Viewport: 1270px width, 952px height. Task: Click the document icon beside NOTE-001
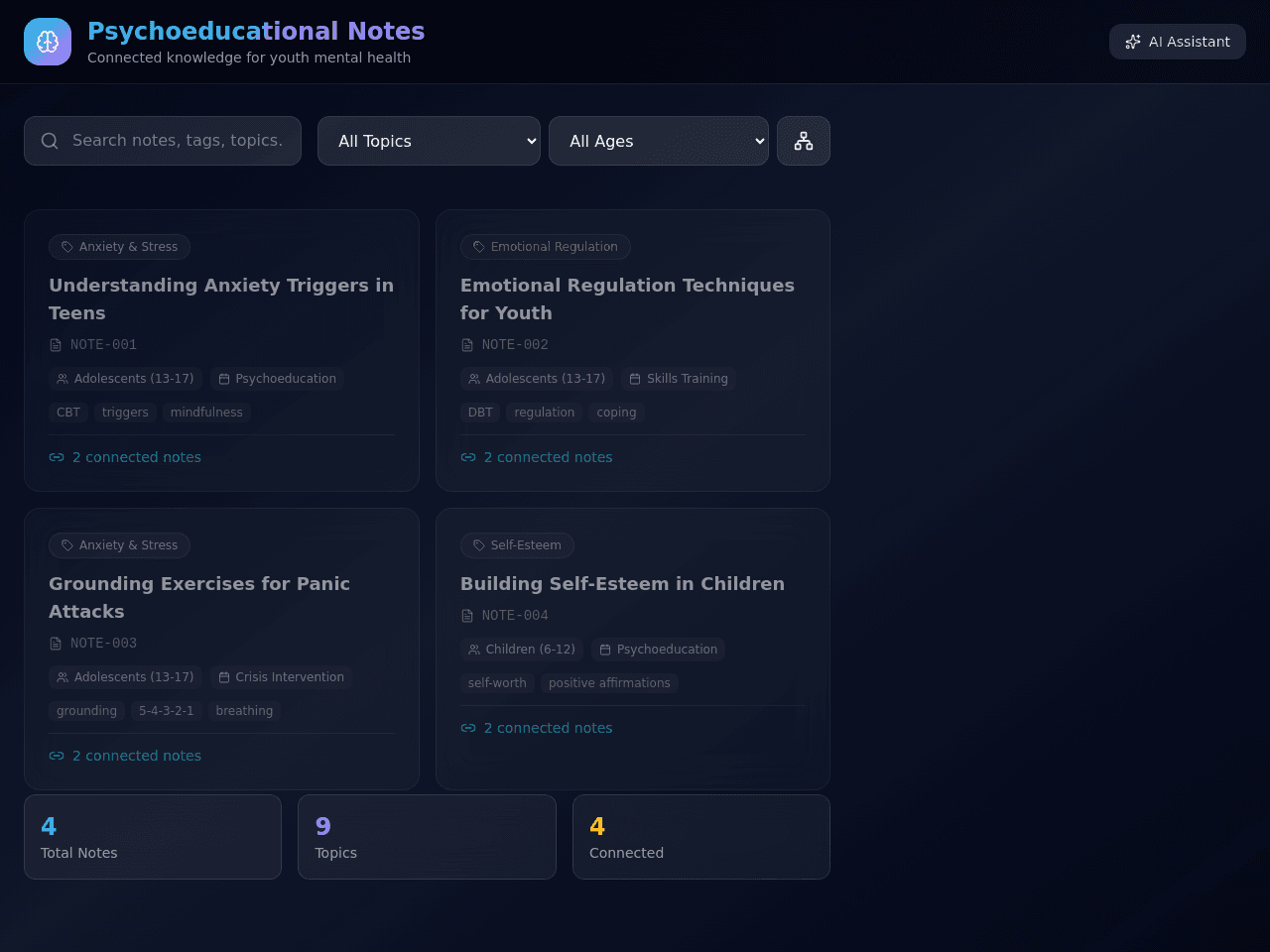(x=56, y=345)
